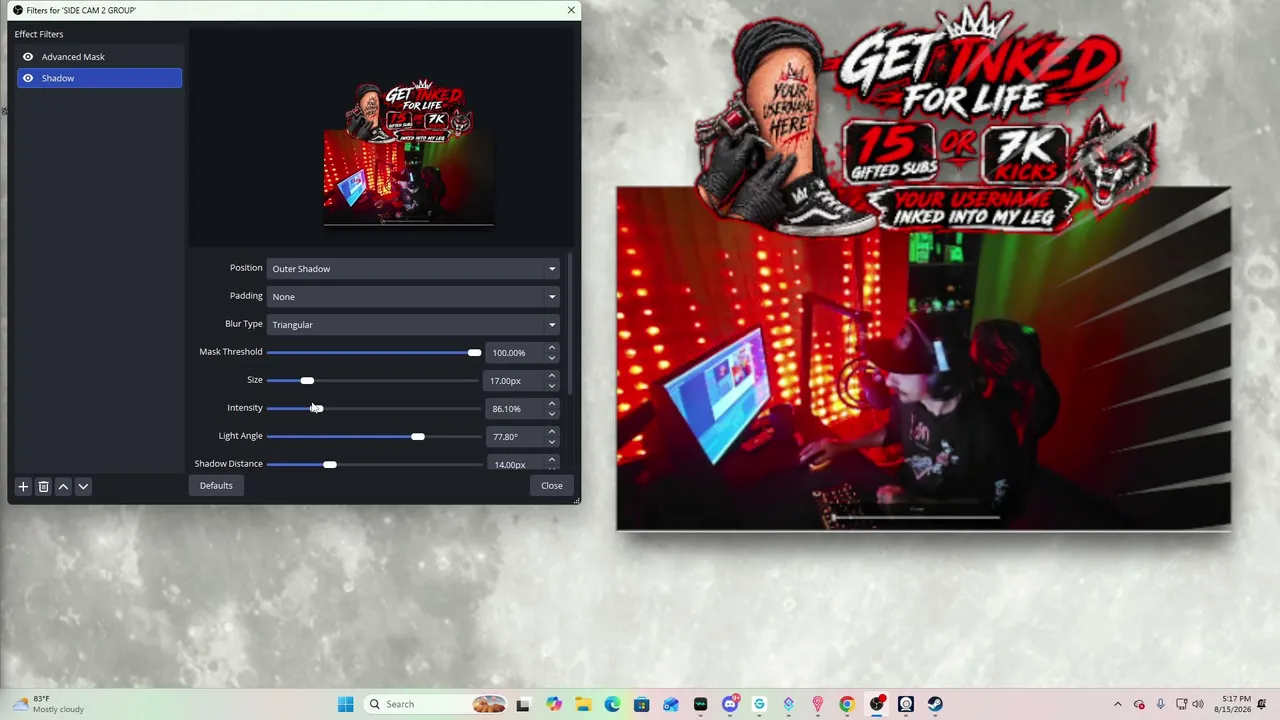Open the Padding dropdown showing None
Image resolution: width=1280 pixels, height=720 pixels.
[x=412, y=297]
